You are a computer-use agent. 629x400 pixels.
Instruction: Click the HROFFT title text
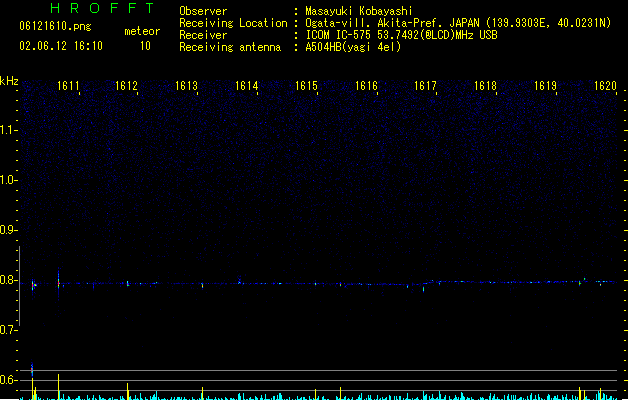click(102, 8)
